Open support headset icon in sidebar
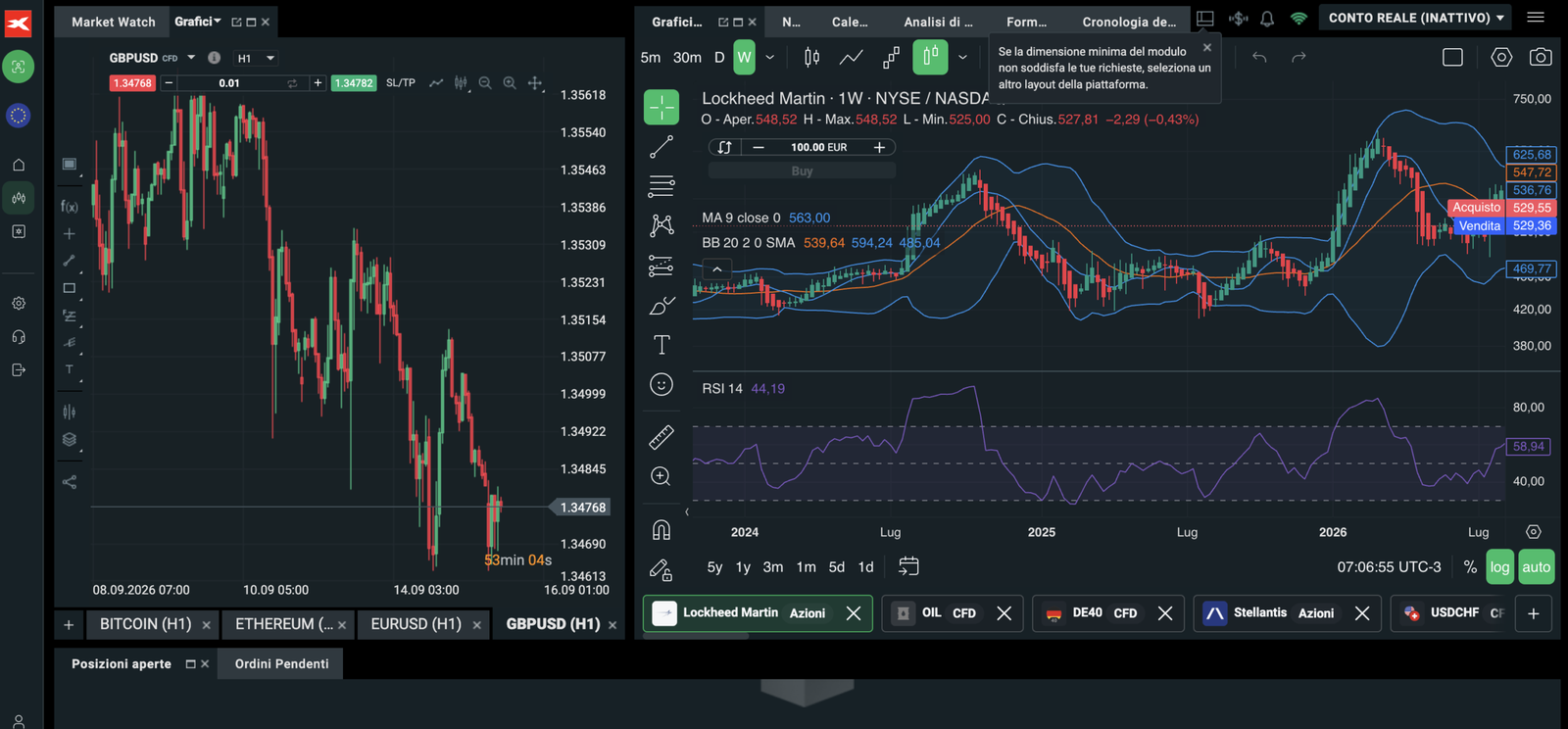Screen dimensions: 1568x729 point(19,336)
